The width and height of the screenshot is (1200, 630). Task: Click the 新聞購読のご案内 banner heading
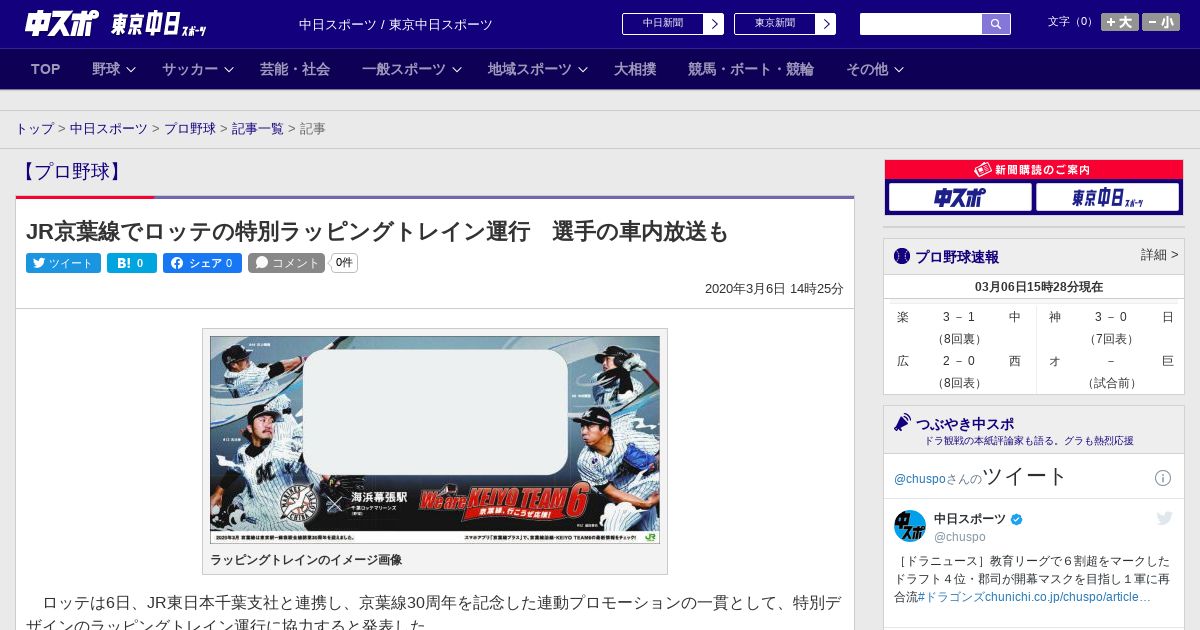pyautogui.click(x=1034, y=170)
